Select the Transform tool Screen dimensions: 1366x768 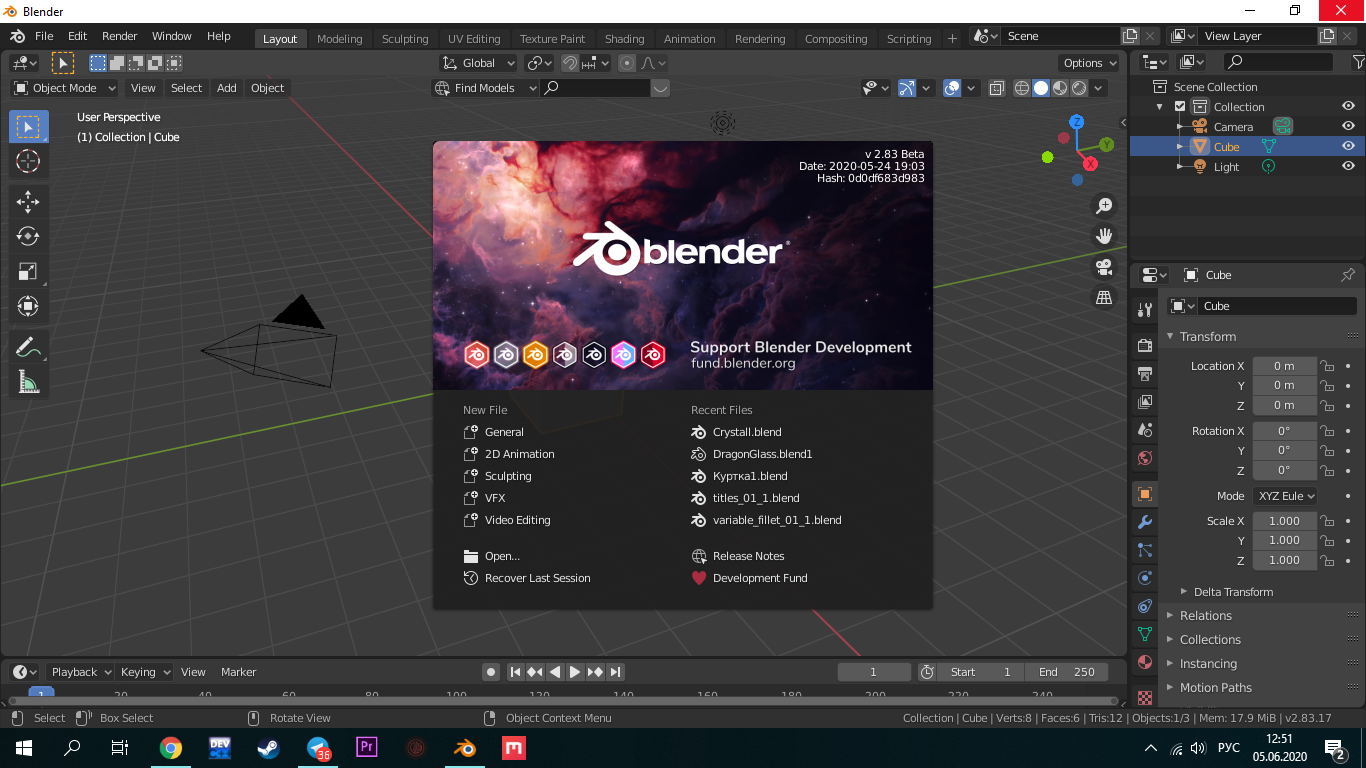point(28,306)
